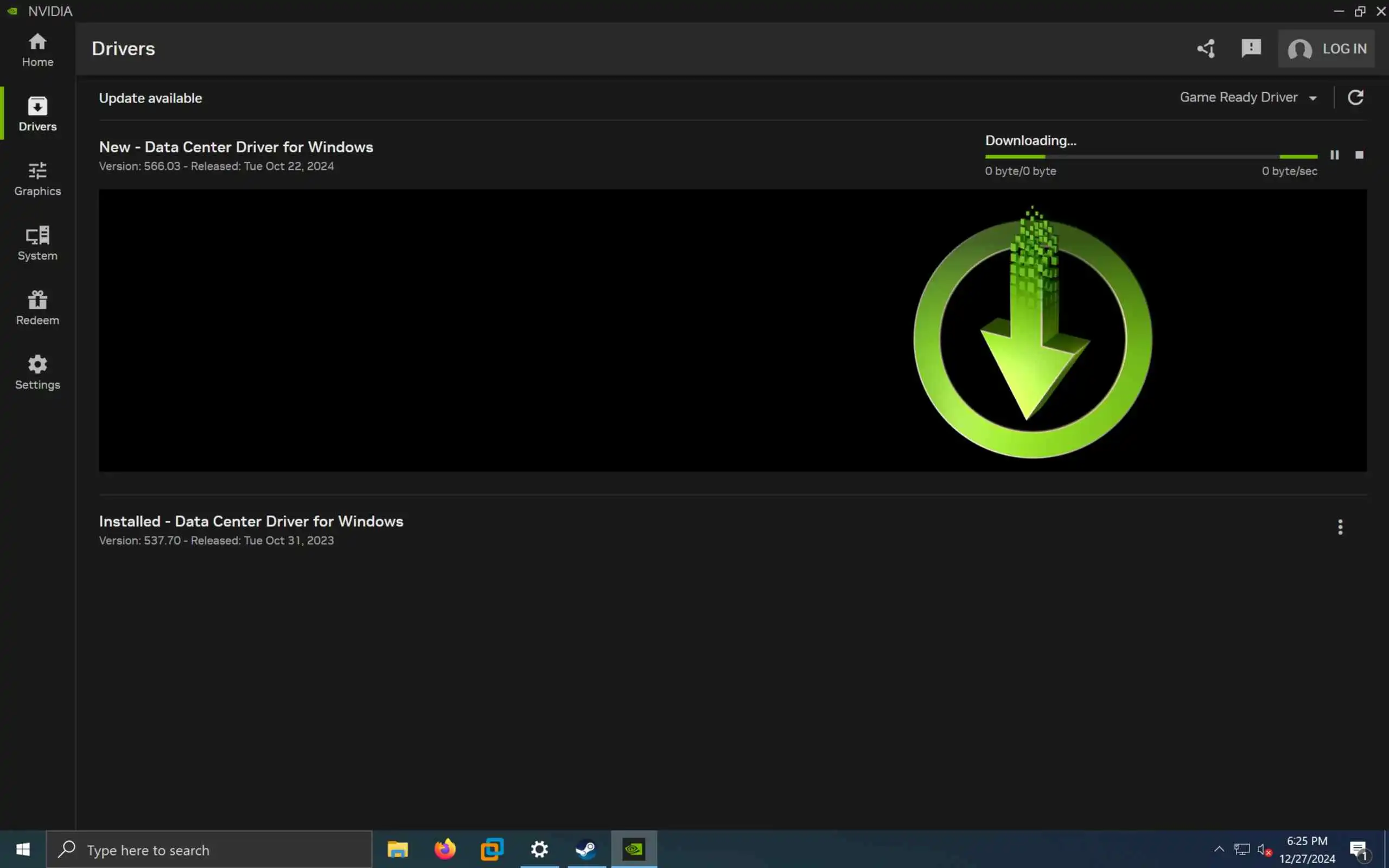Go to the System page
The image size is (1389, 868).
click(37, 244)
